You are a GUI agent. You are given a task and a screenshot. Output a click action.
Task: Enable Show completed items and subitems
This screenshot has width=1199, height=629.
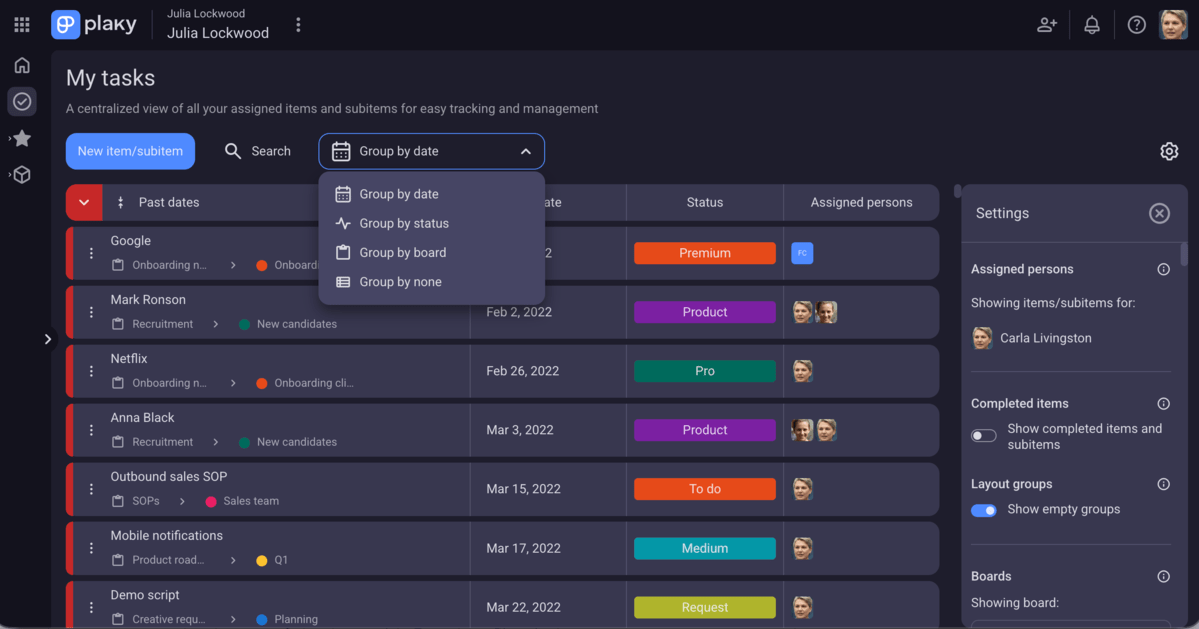pos(982,435)
